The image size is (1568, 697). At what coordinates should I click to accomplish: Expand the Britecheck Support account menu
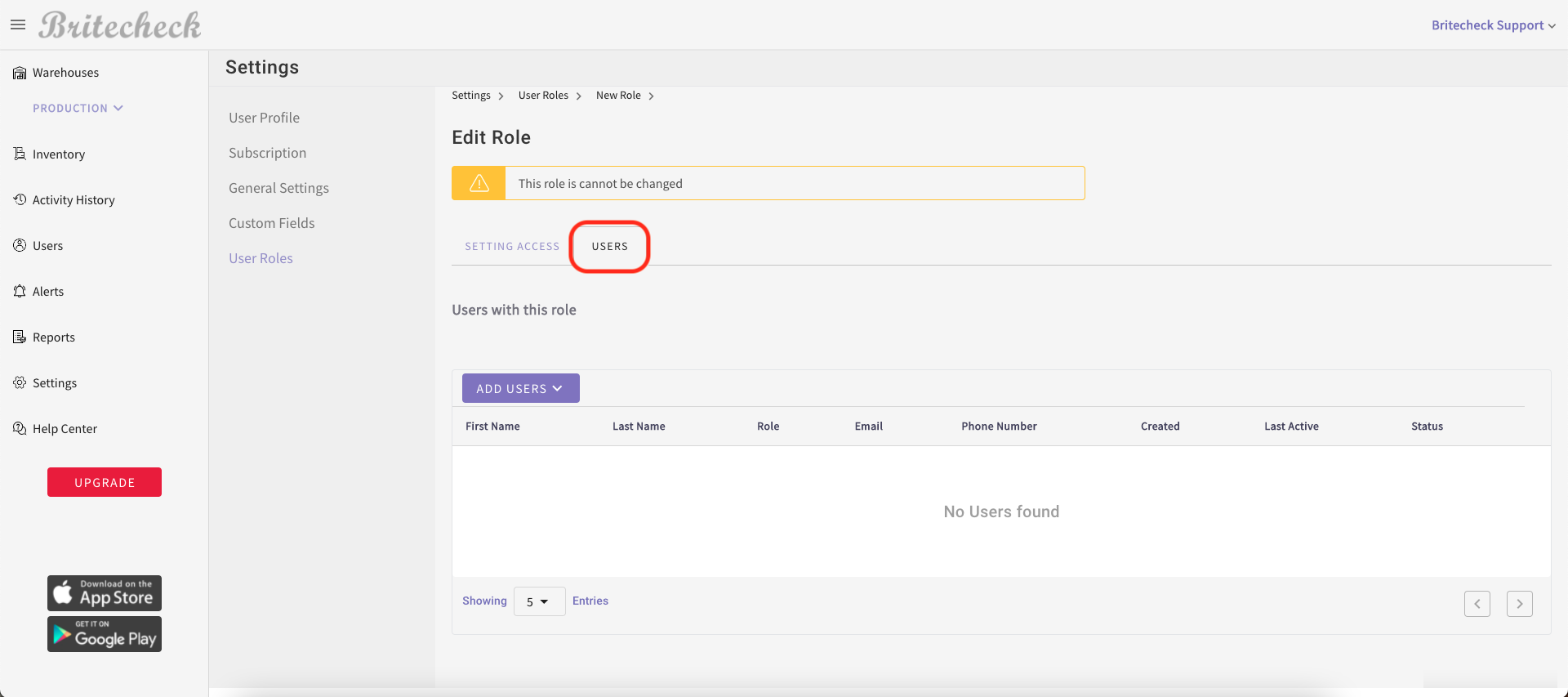[x=1493, y=25]
